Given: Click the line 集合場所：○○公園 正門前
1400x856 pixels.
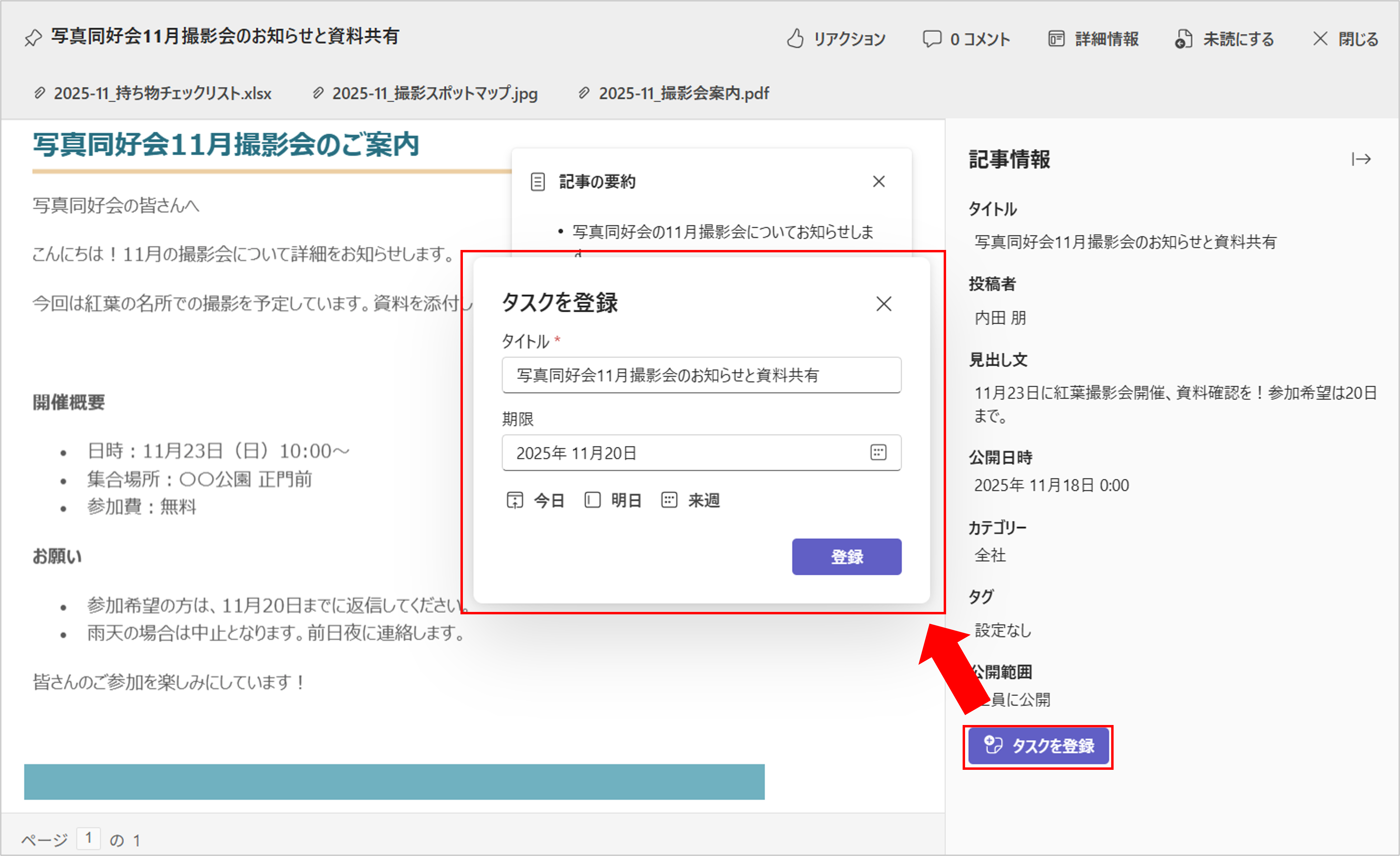Looking at the screenshot, I should tap(200, 479).
